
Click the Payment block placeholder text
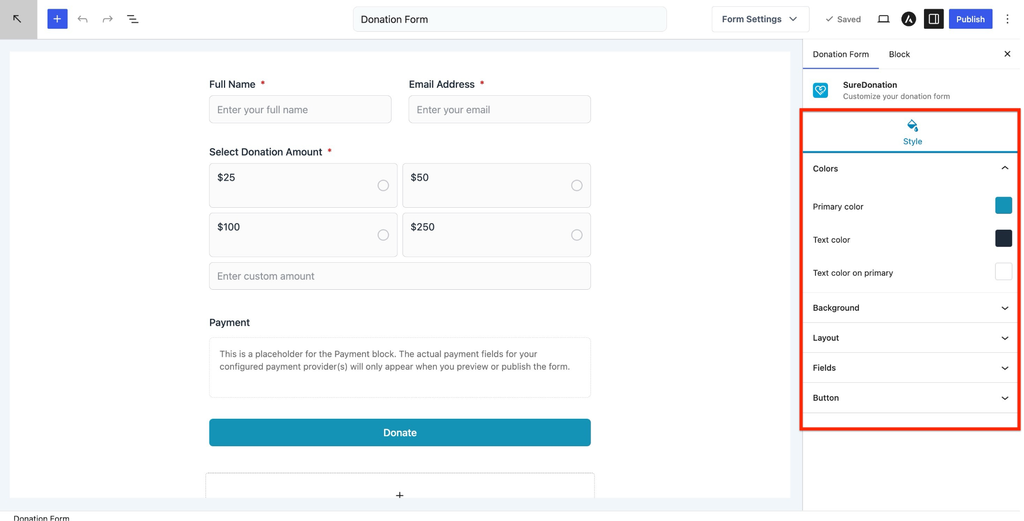[394, 360]
